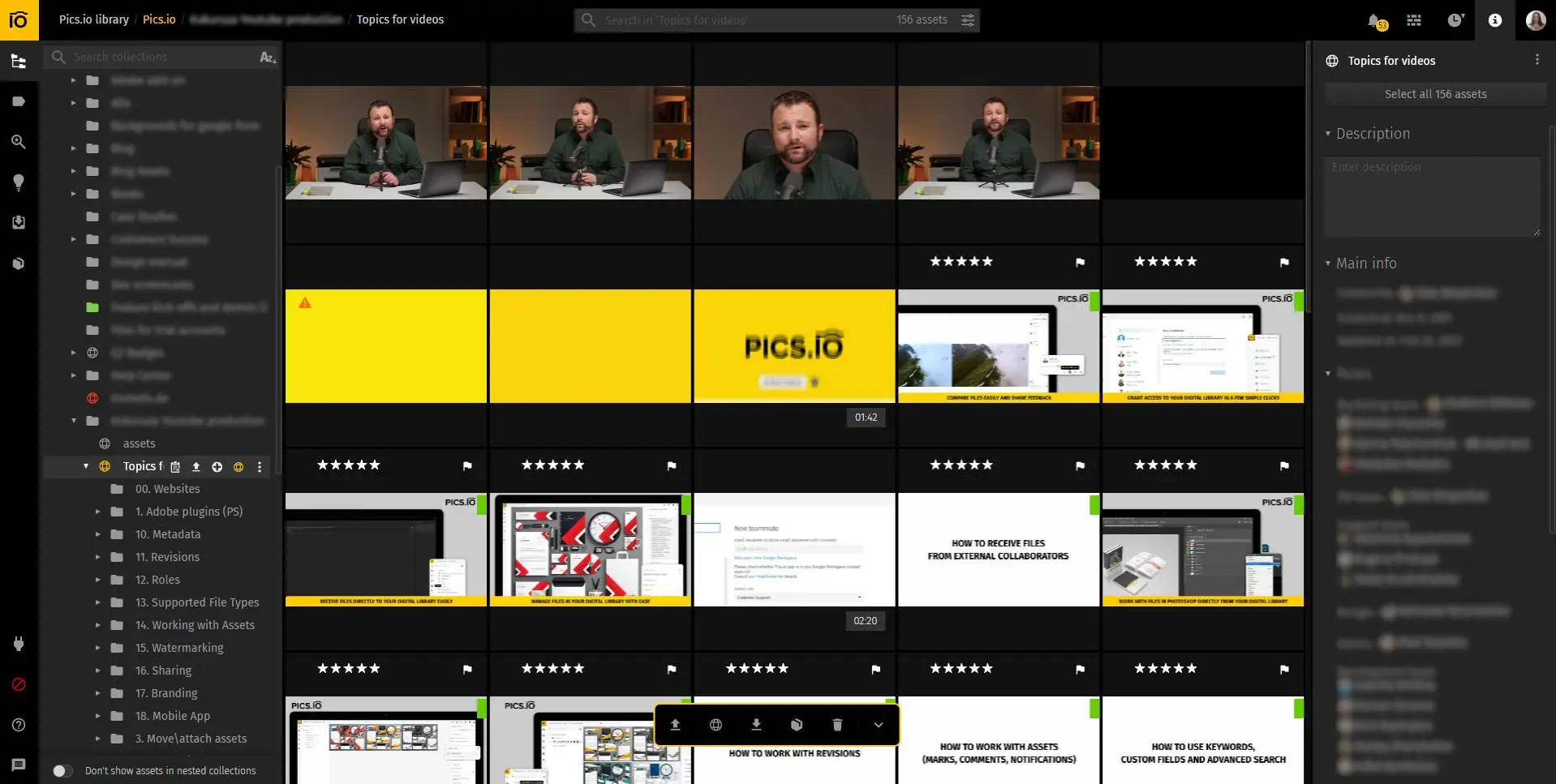The image size is (1556, 784).
Task: Open the 14. Working with Assets collection
Action: (x=195, y=625)
